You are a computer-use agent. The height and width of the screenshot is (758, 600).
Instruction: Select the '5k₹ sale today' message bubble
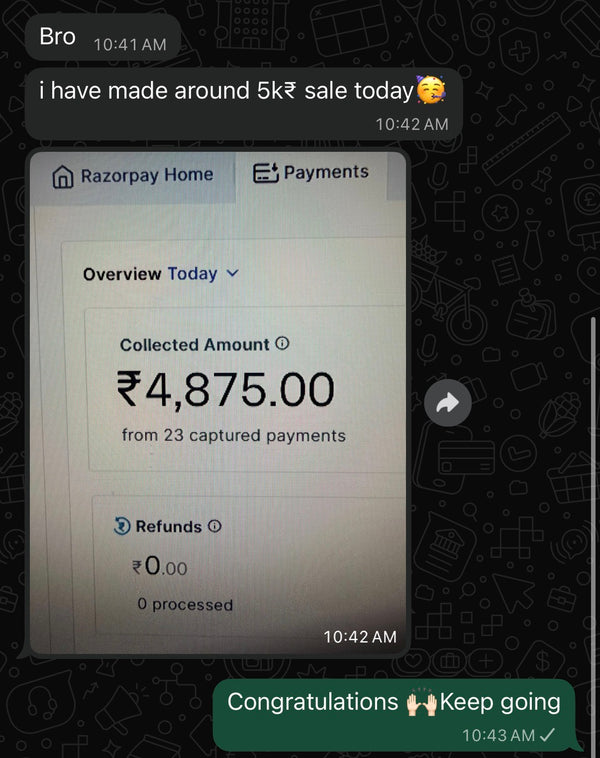click(243, 103)
